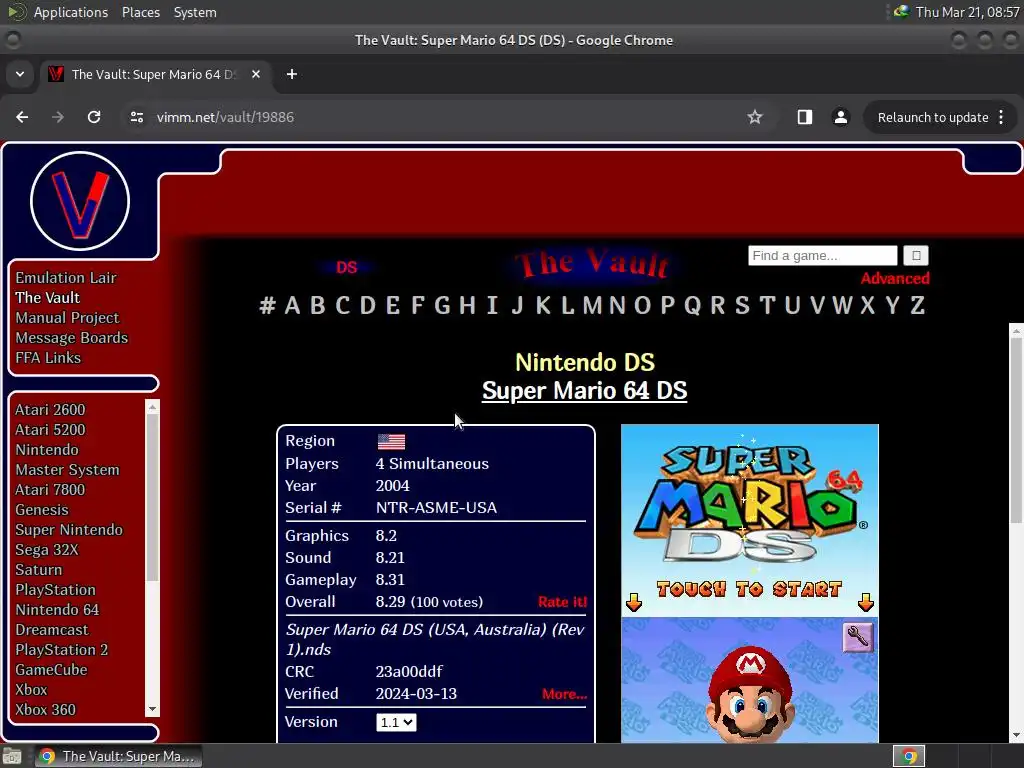Select The Vault taskbar window button

(118, 757)
